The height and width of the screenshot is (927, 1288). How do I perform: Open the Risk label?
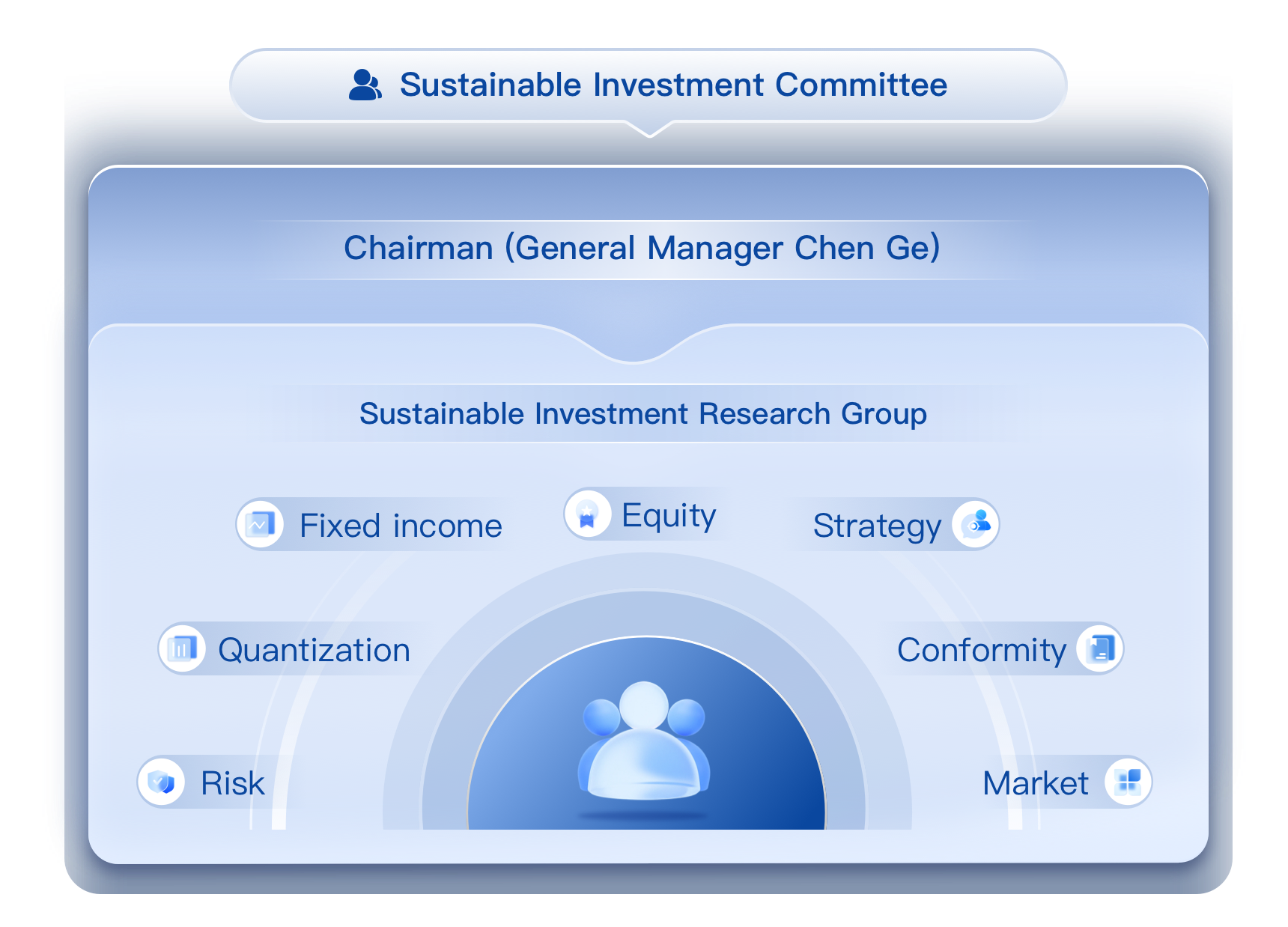tap(233, 783)
